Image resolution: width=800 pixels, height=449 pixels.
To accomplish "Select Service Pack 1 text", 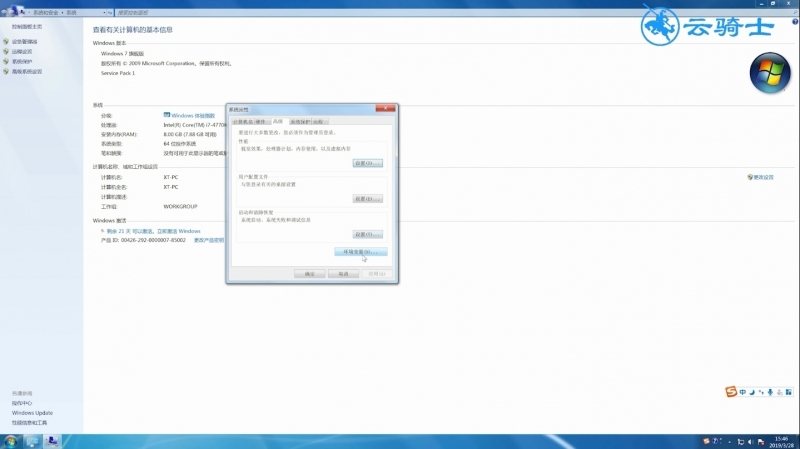I will [118, 73].
